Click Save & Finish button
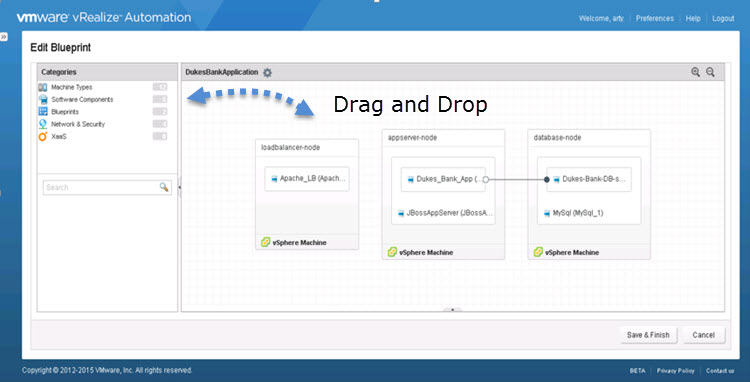This screenshot has height=382, width=750. coord(648,335)
